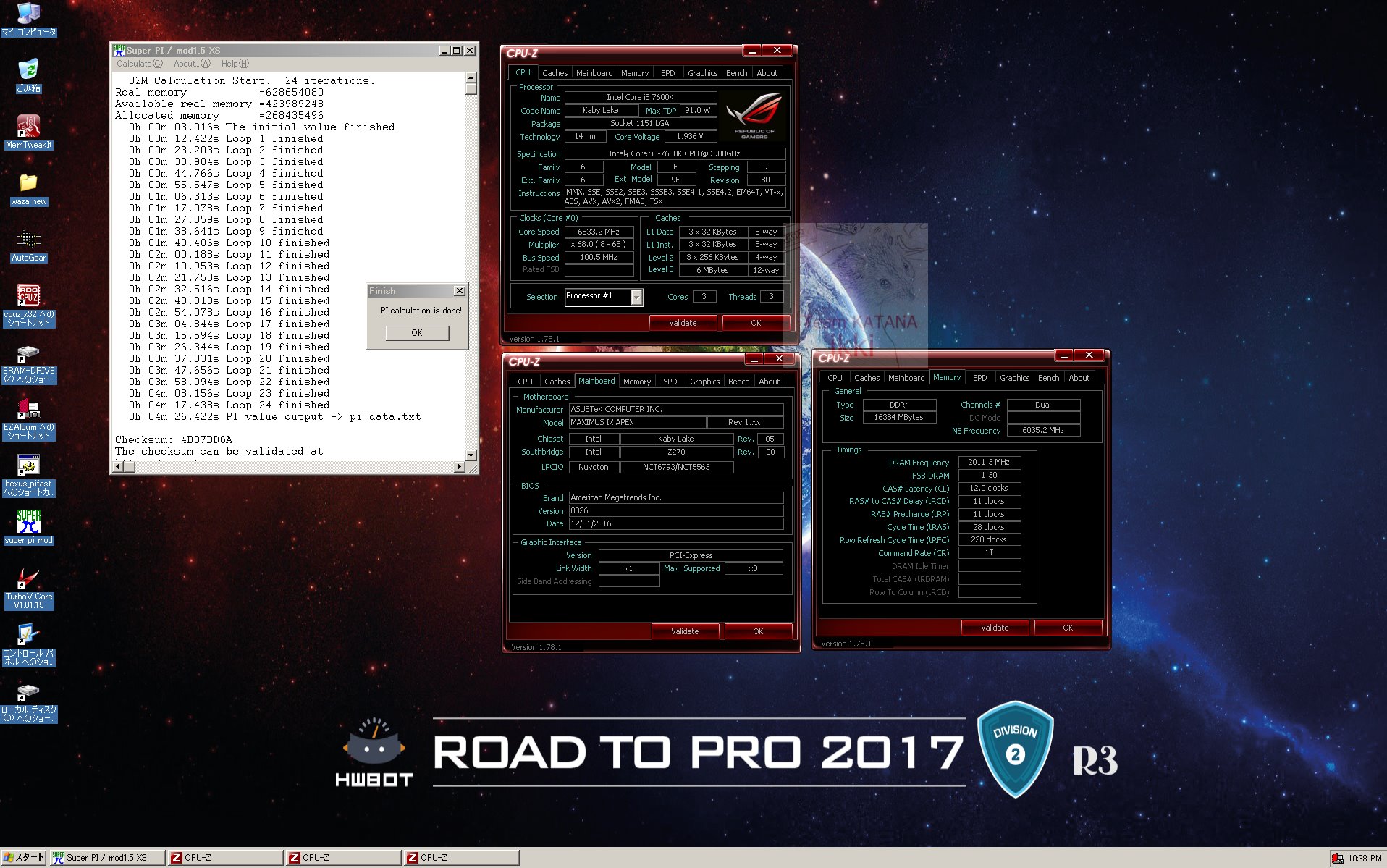Click the Core Speed 6833.2 MHz value
The height and width of the screenshot is (868, 1387).
599,232
